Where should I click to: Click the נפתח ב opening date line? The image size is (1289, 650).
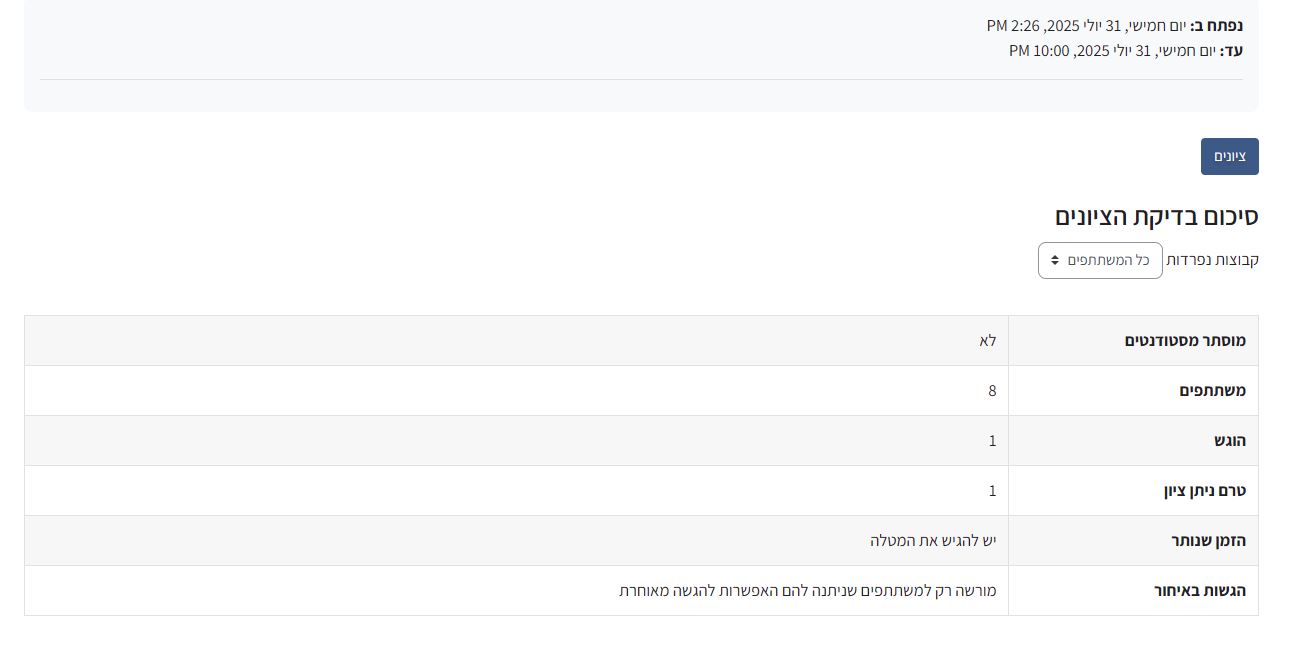(x=1114, y=26)
